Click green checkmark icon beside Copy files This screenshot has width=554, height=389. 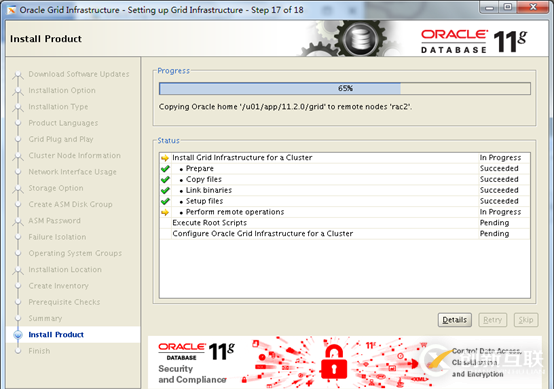click(x=165, y=179)
